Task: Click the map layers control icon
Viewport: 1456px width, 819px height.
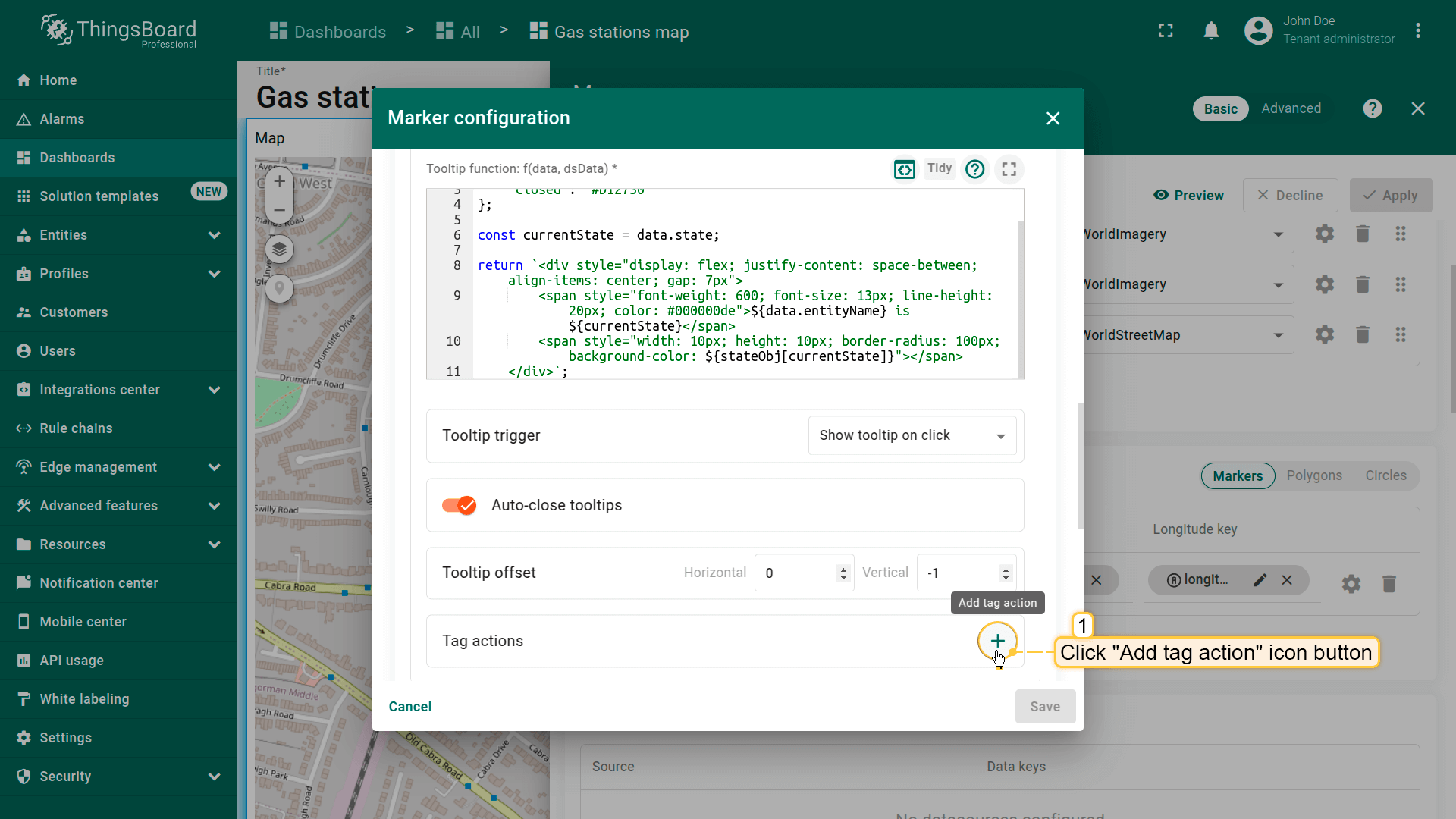Action: click(x=279, y=249)
